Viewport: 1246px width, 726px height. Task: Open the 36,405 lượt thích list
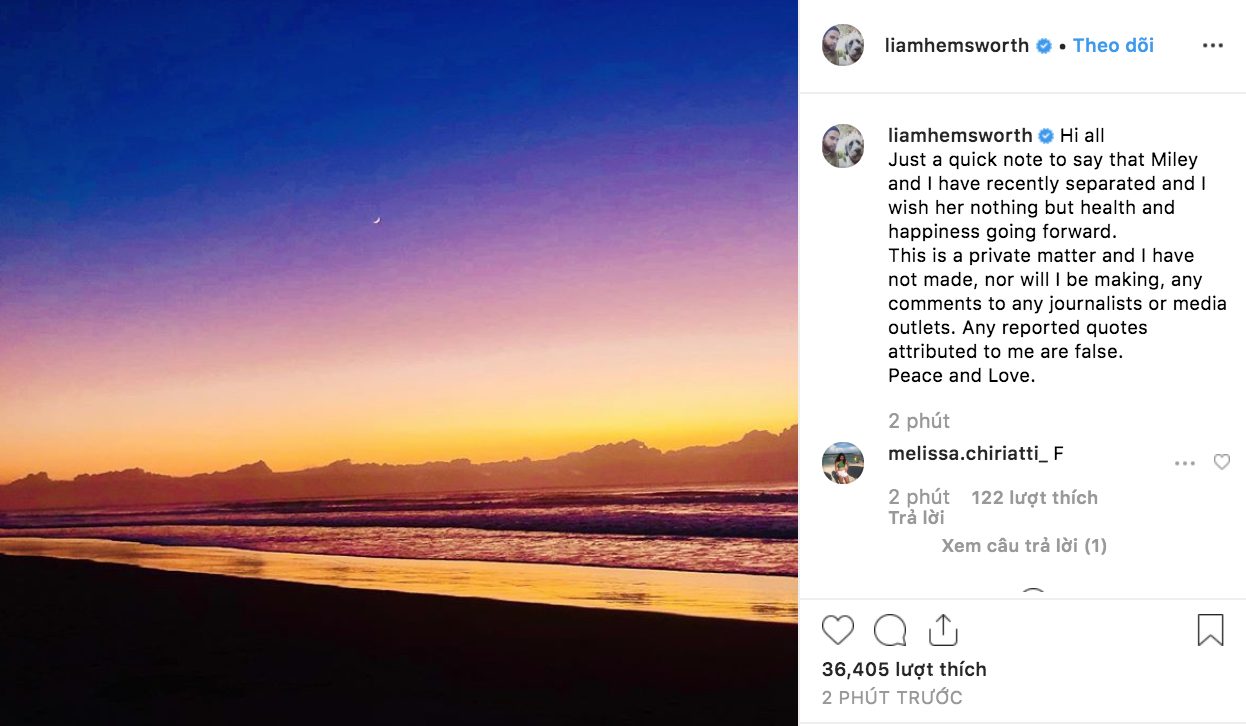pos(904,669)
